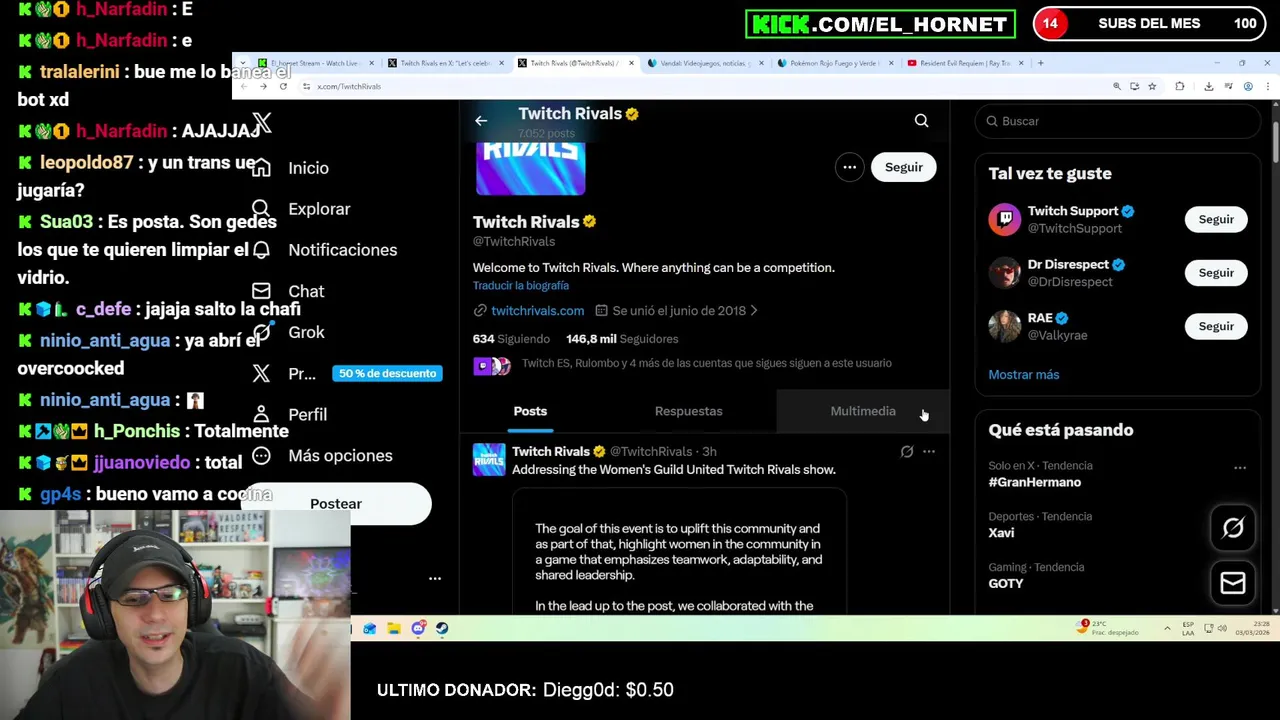Viewport: 1280px width, 720px height.
Task: Open the three-dot account menu under Postear
Action: [435, 578]
